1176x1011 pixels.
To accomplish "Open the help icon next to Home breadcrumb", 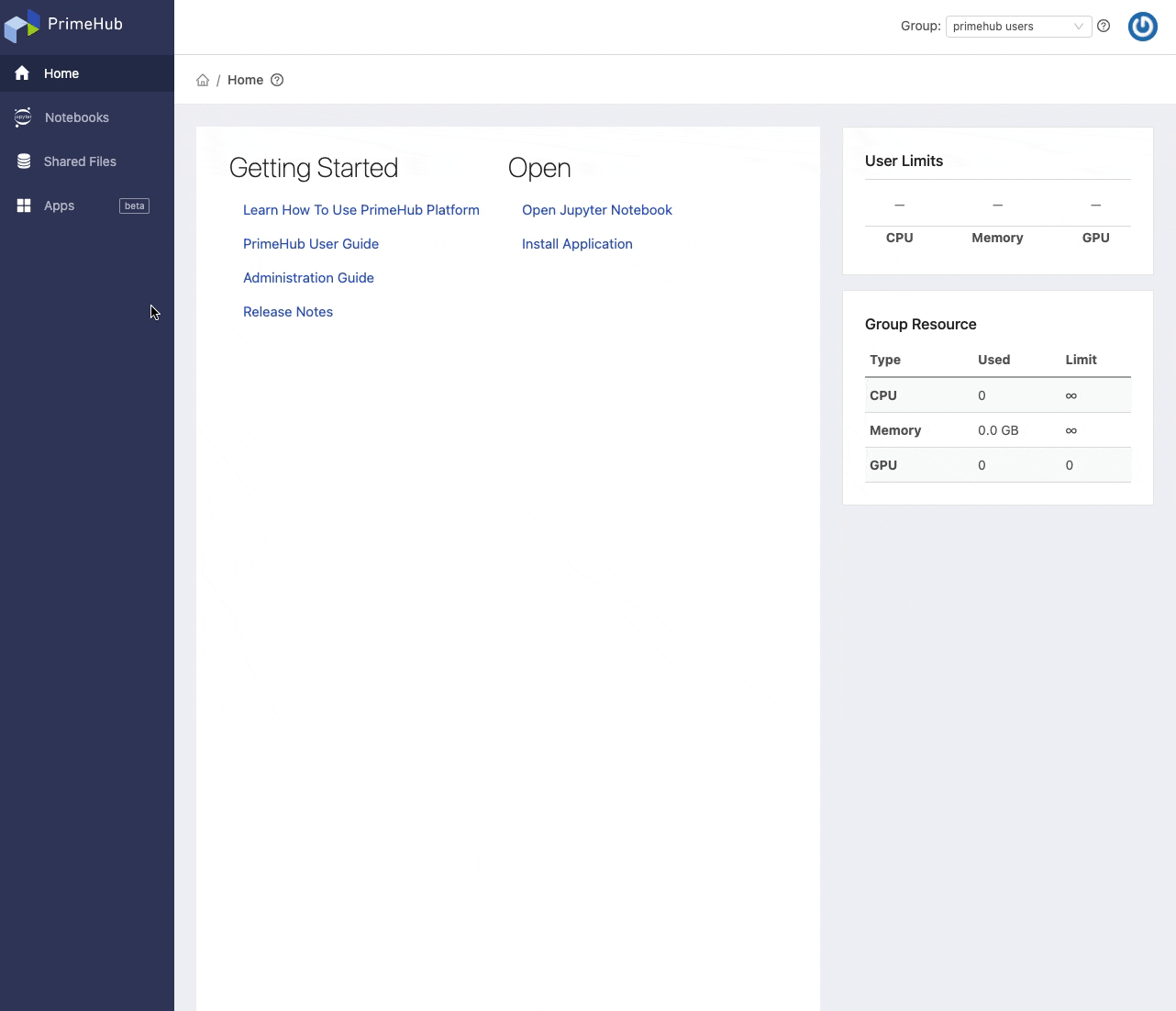I will (277, 80).
